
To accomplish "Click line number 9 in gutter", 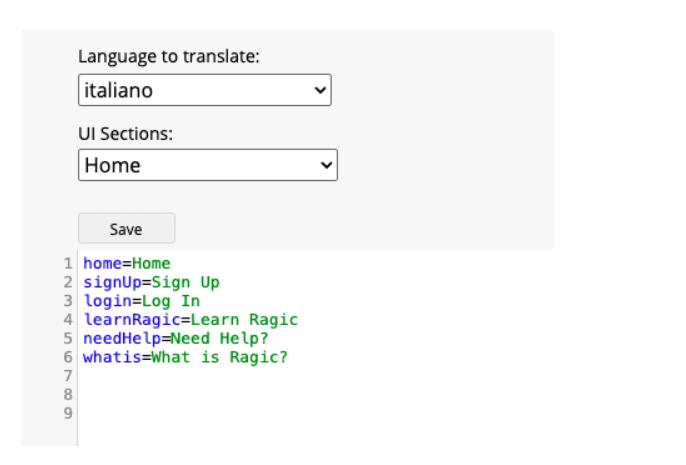I will click(68, 413).
